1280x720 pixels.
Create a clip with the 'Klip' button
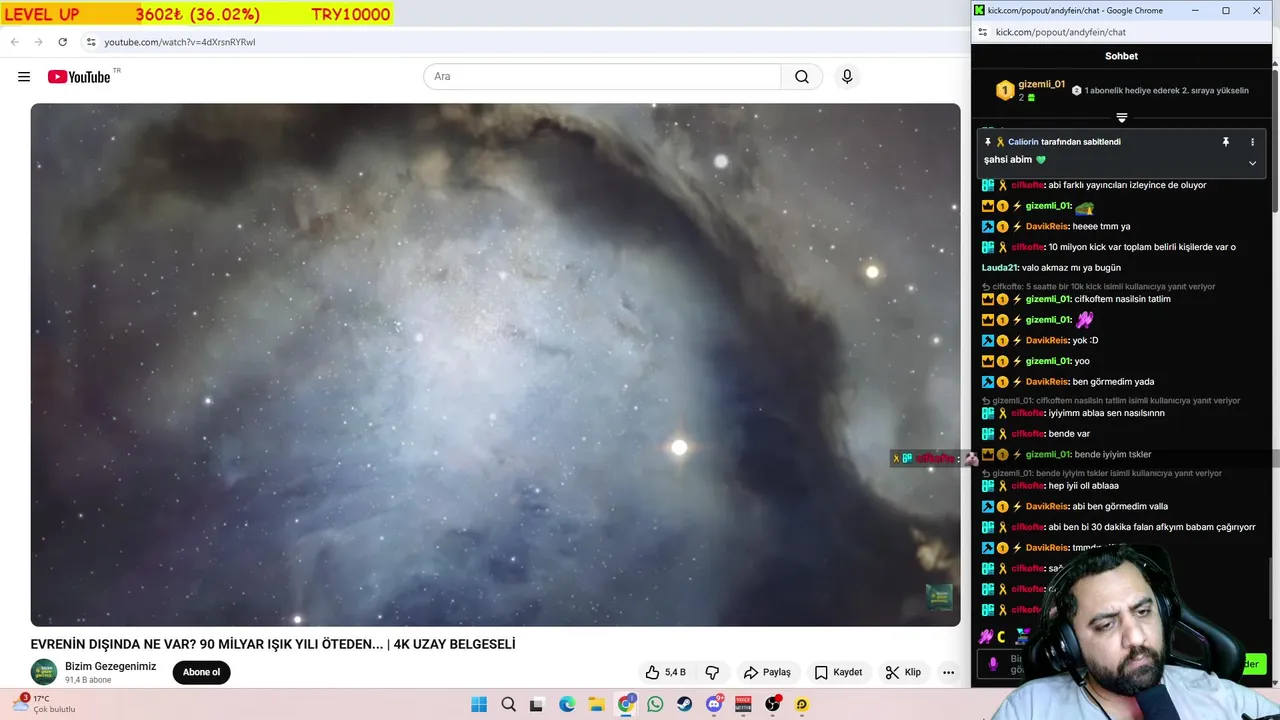coord(903,672)
